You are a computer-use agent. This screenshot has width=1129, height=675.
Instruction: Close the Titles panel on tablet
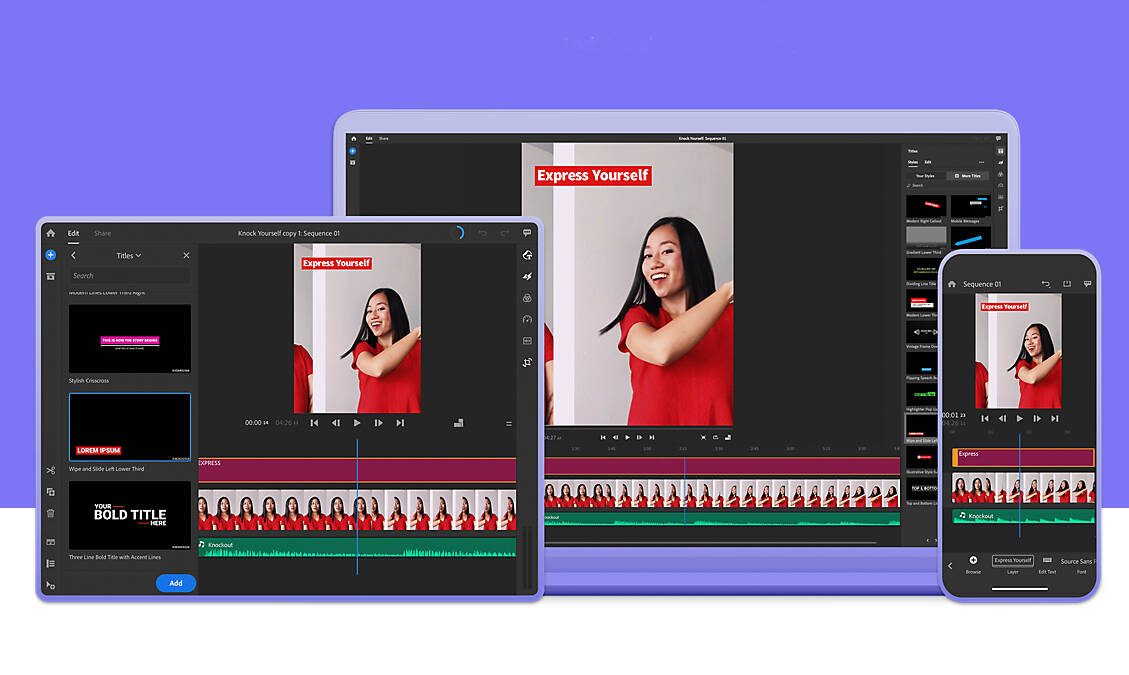186,256
